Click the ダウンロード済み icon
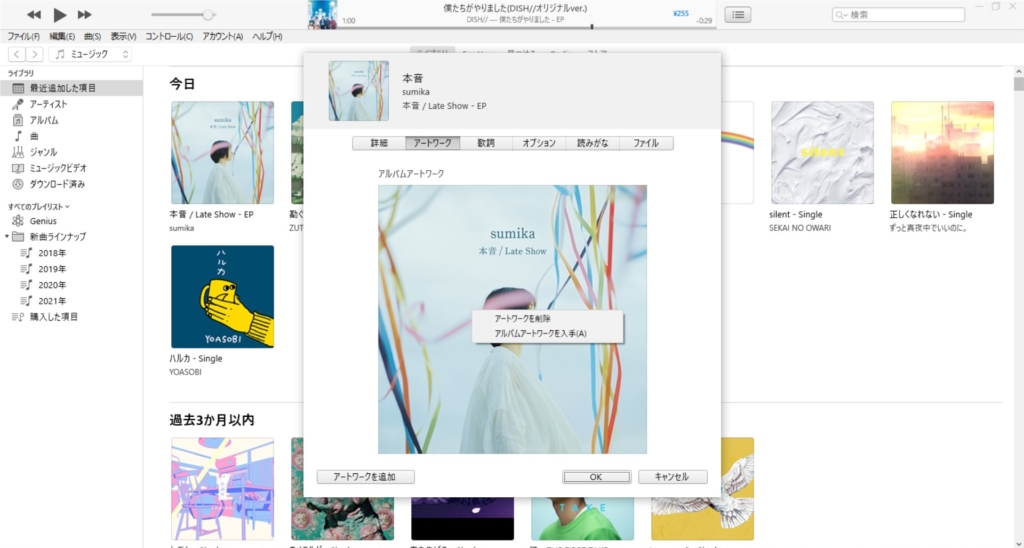The width and height of the screenshot is (1024, 548). tap(18, 184)
